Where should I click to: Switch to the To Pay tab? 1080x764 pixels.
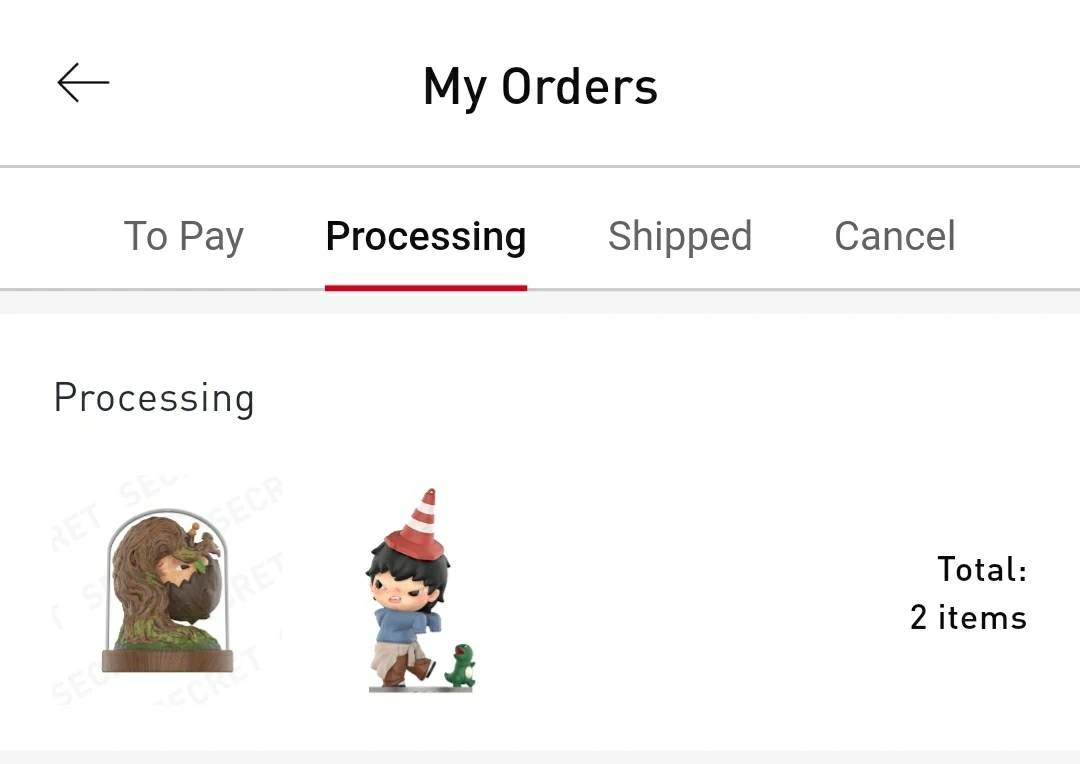tap(183, 236)
